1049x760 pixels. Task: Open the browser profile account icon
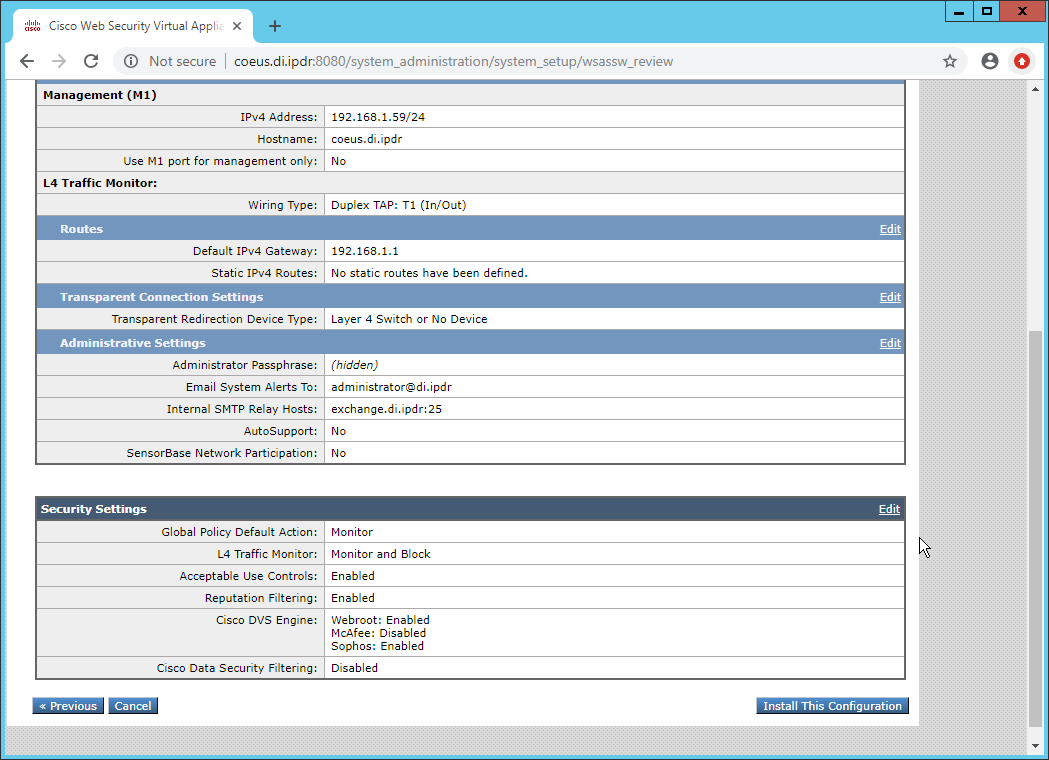click(989, 62)
